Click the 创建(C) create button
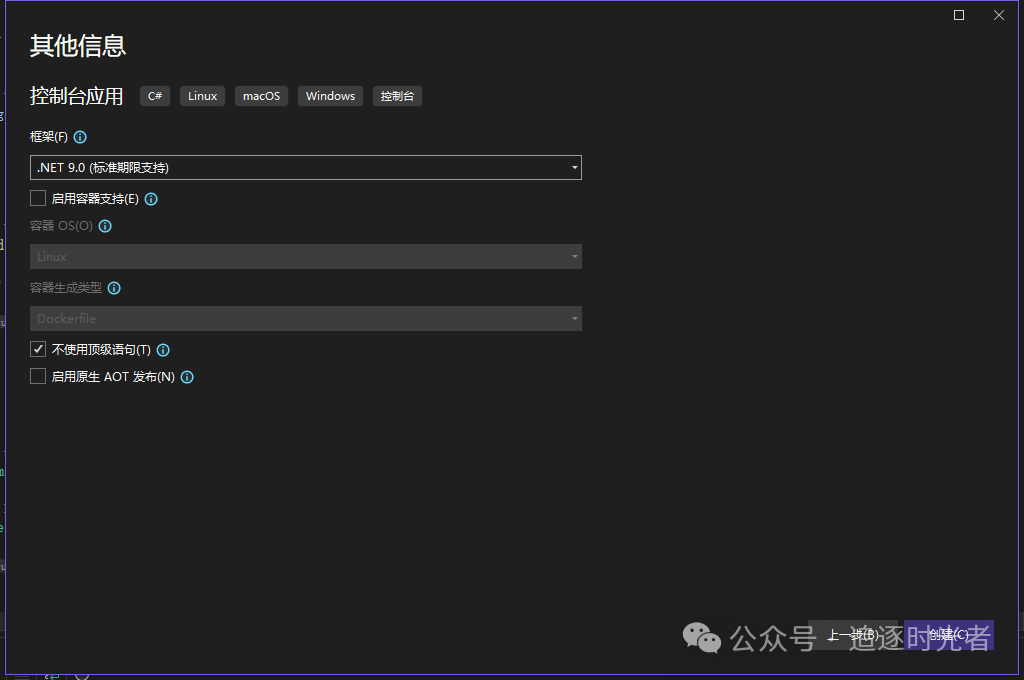The height and width of the screenshot is (680, 1024). point(949,635)
